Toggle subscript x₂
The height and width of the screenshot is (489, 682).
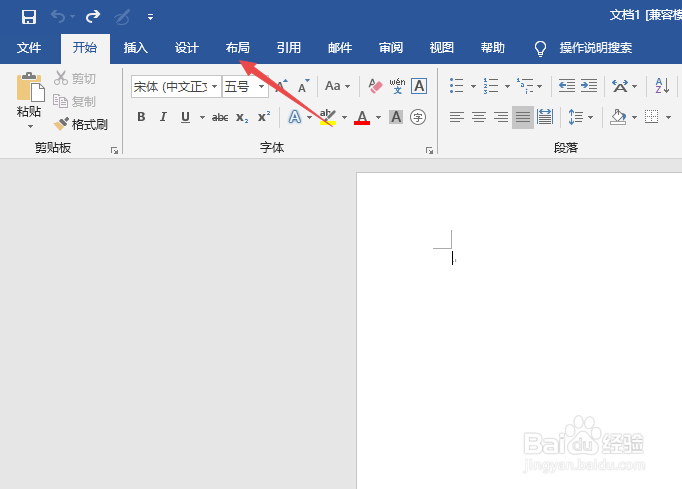pos(242,117)
